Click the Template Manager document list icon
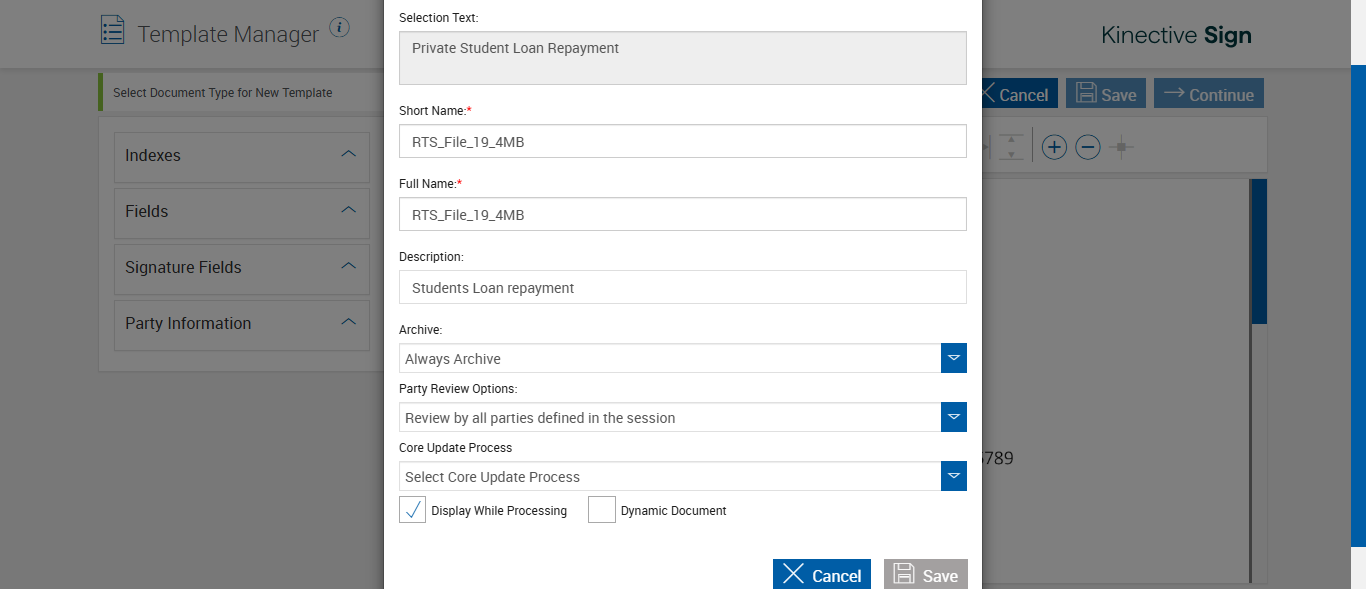 pos(113,29)
